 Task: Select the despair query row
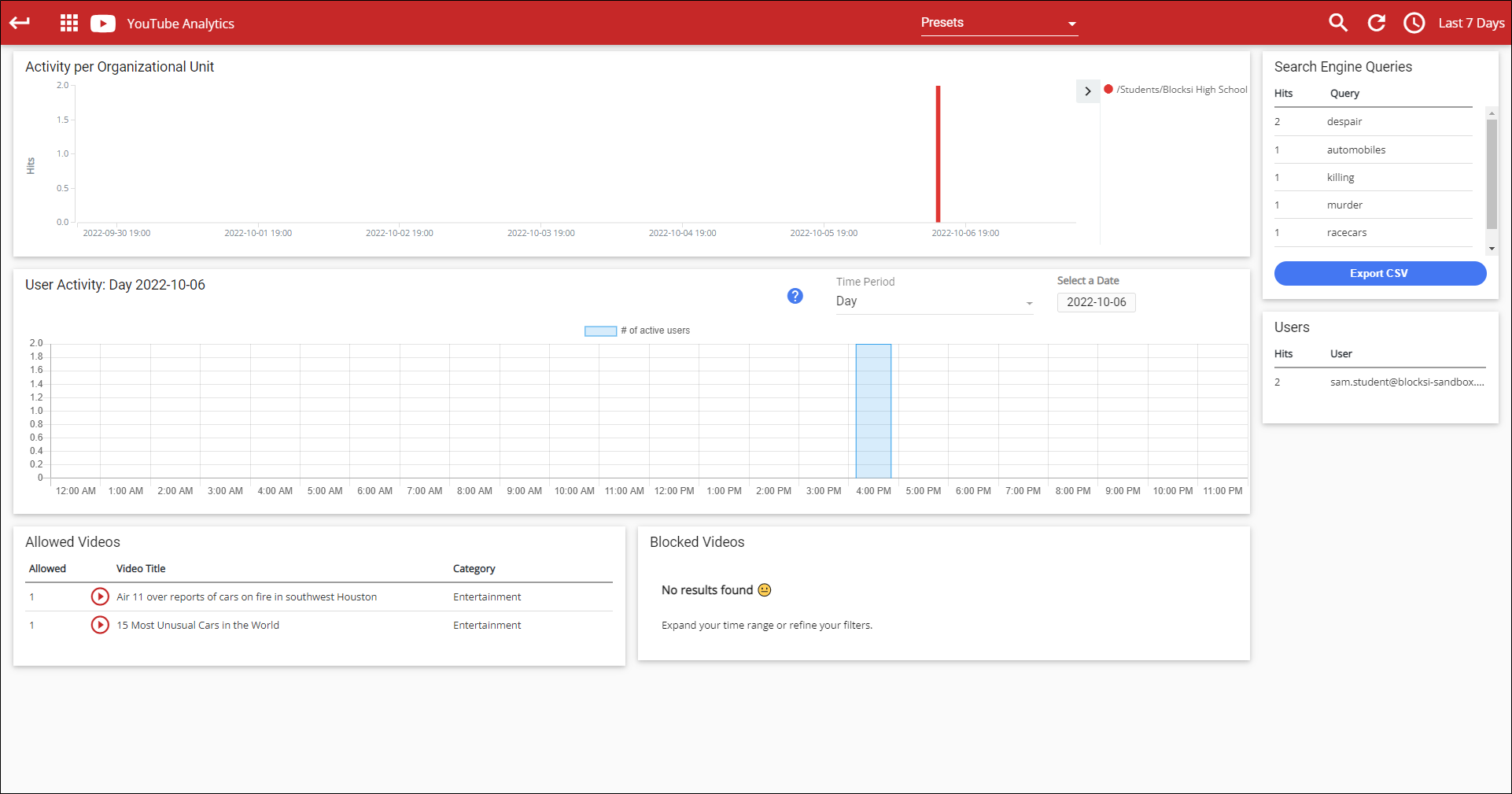coord(1373,122)
